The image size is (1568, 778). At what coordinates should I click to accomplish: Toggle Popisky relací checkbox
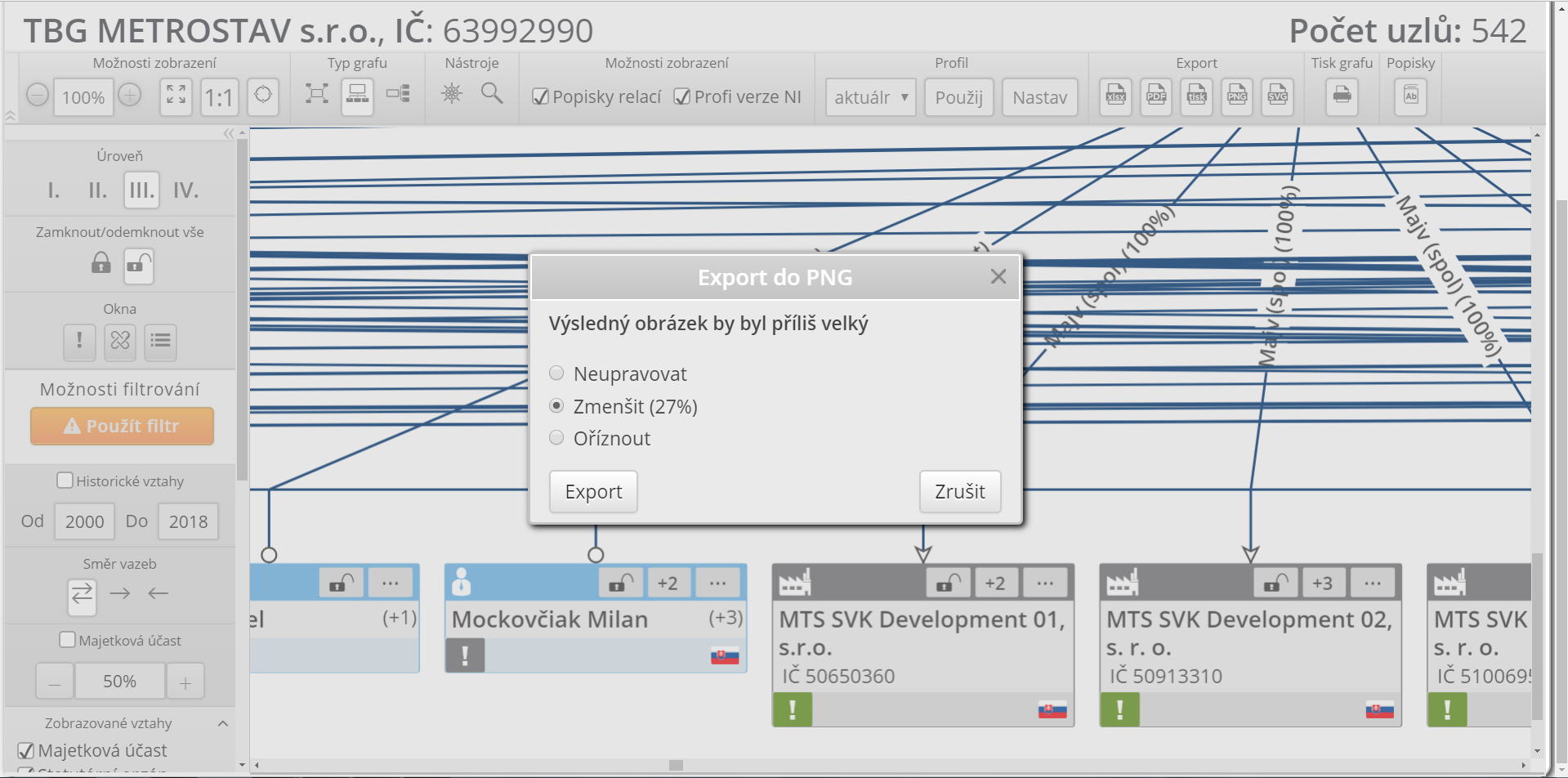click(540, 97)
